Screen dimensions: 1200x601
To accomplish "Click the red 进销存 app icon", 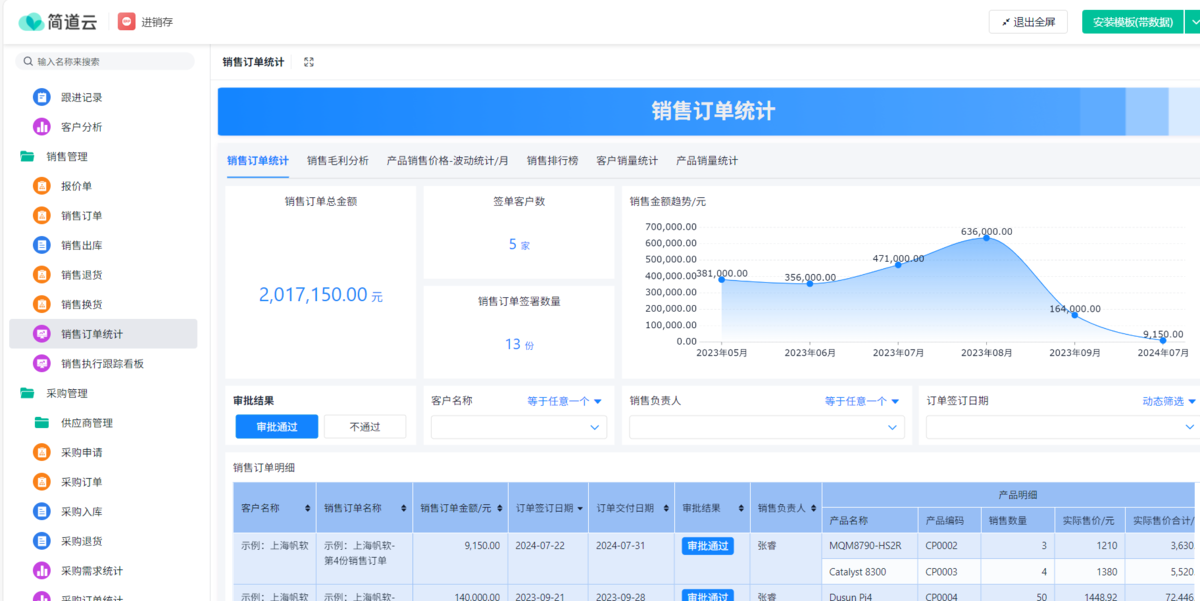I will click(127, 22).
